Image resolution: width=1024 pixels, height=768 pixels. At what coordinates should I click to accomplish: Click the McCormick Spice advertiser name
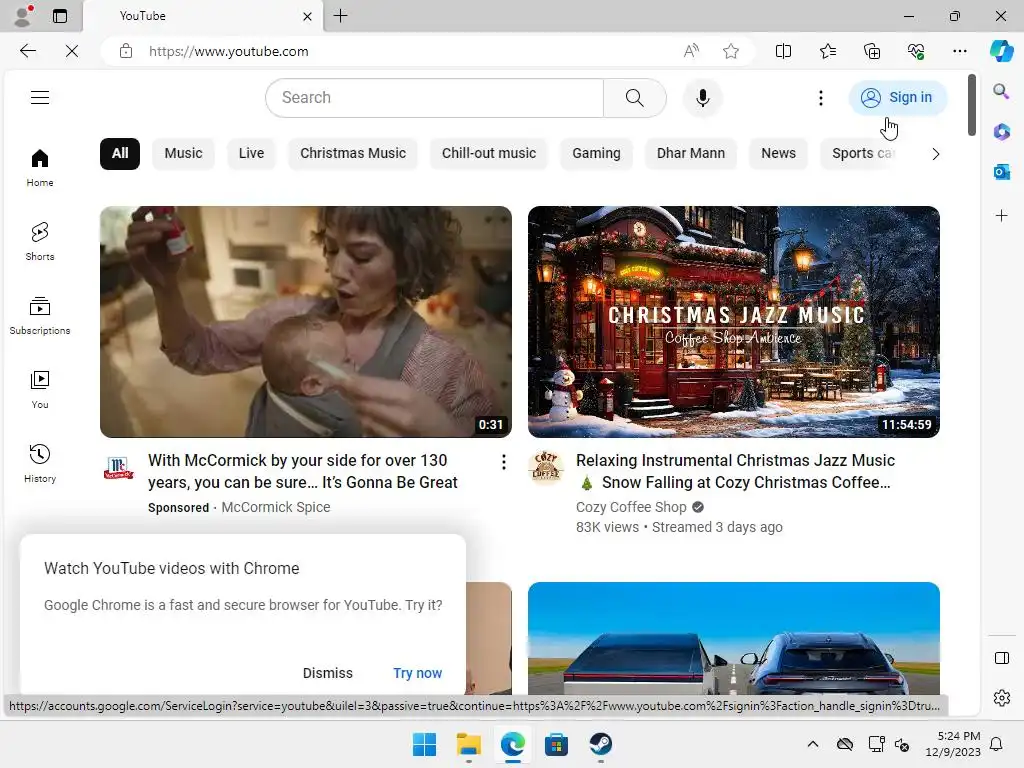tap(276, 507)
